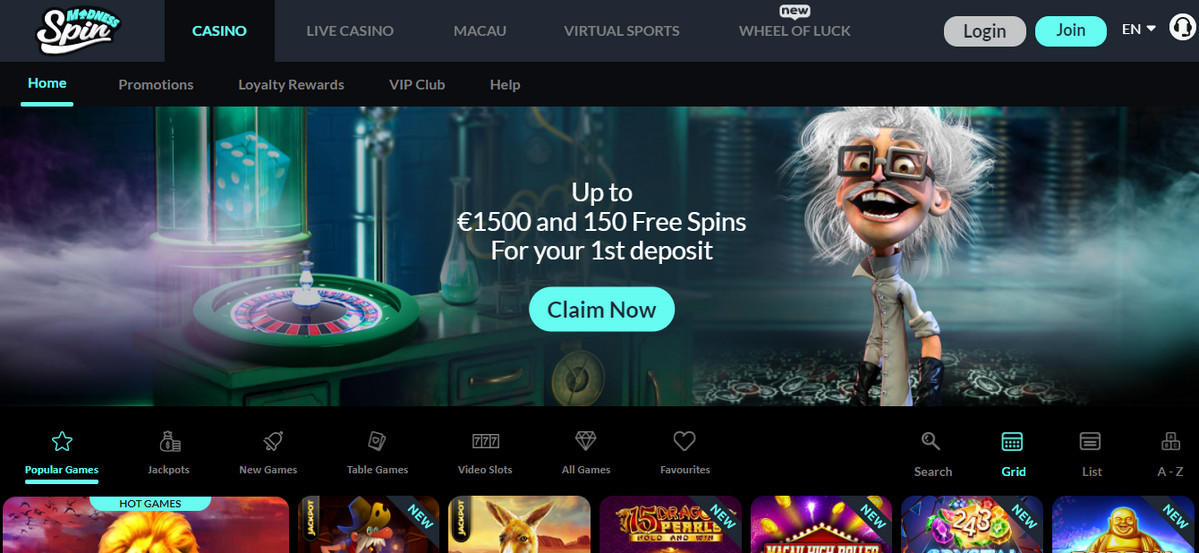
Task: Open the Promotions menu item
Action: [x=156, y=85]
